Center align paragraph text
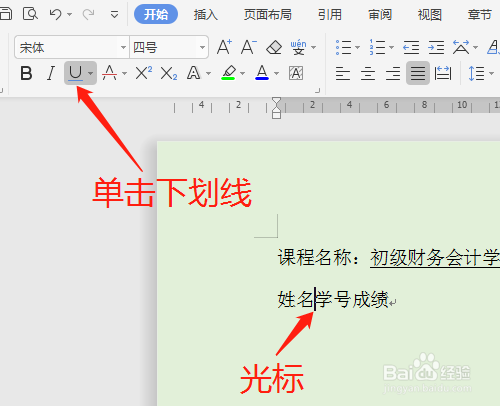This screenshot has height=406, width=500. pos(368,73)
